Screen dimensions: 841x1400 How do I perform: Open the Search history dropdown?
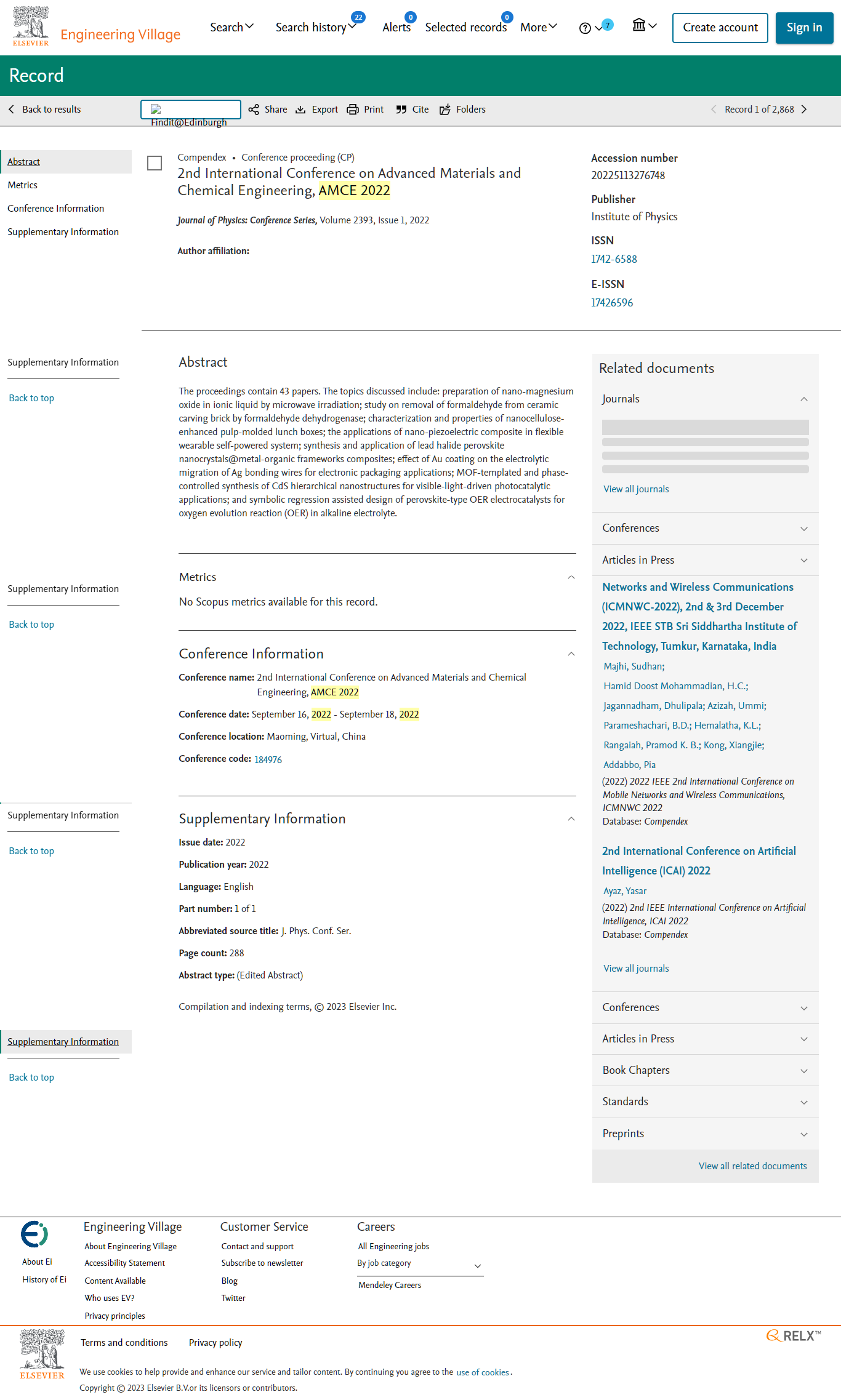[x=316, y=27]
